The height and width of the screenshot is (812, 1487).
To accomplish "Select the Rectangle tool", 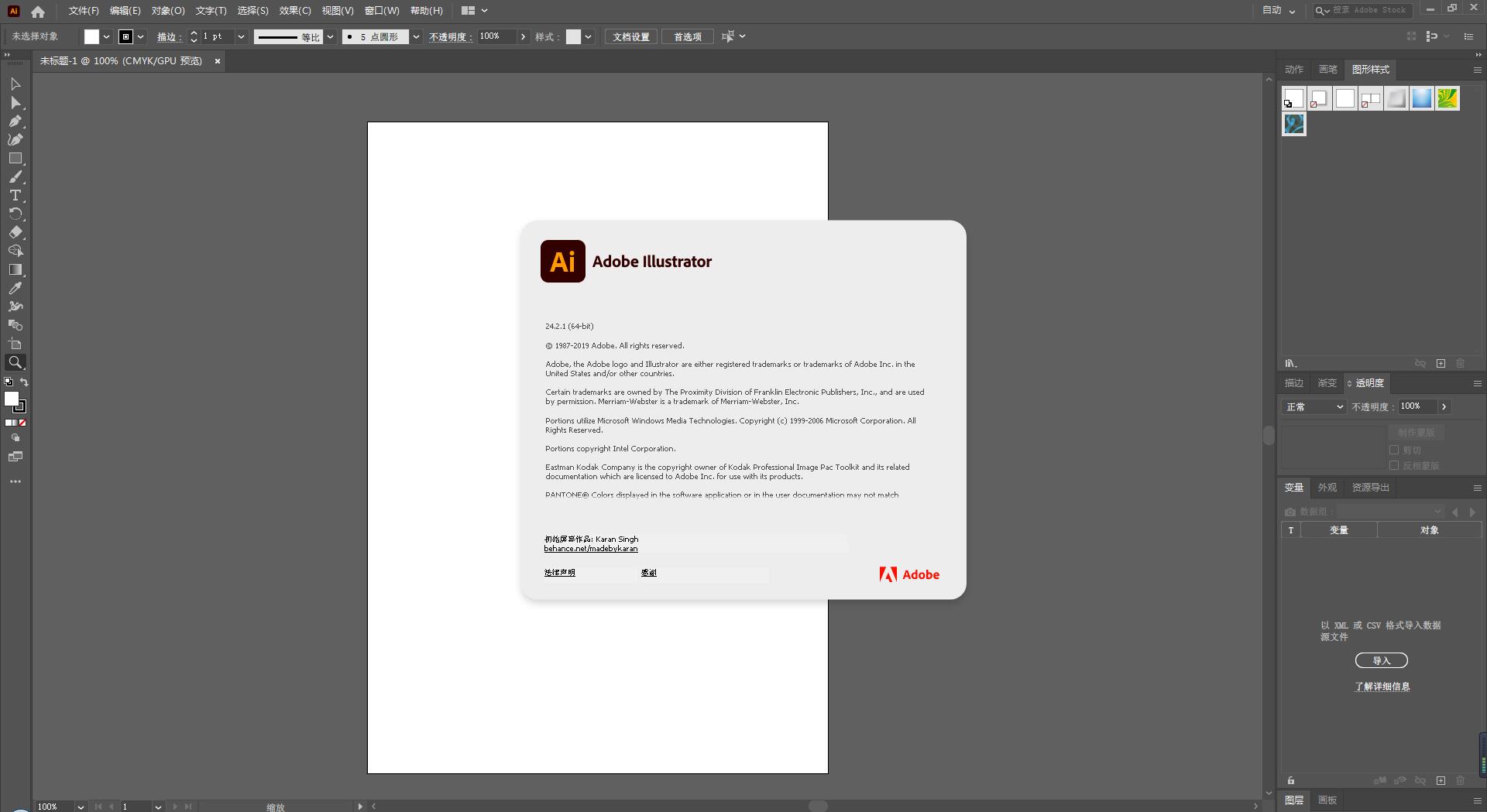I will (15, 158).
